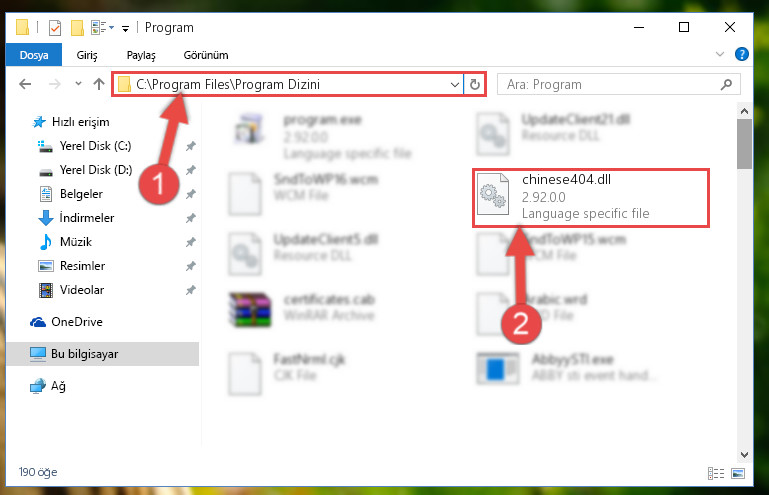Unpin Belgeler from quick access

[x=191, y=194]
